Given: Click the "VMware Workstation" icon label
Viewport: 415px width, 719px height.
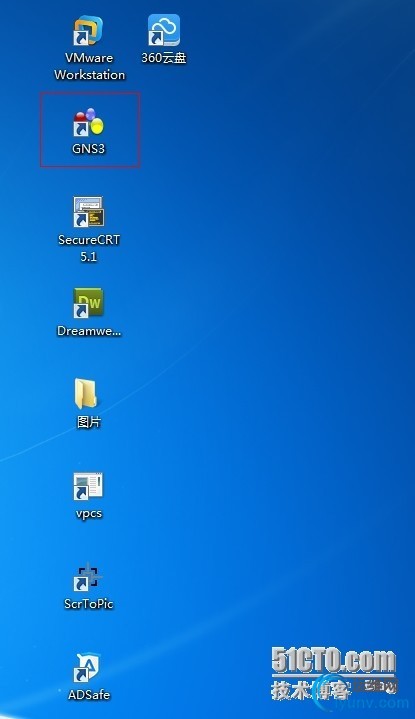Looking at the screenshot, I should tap(89, 66).
